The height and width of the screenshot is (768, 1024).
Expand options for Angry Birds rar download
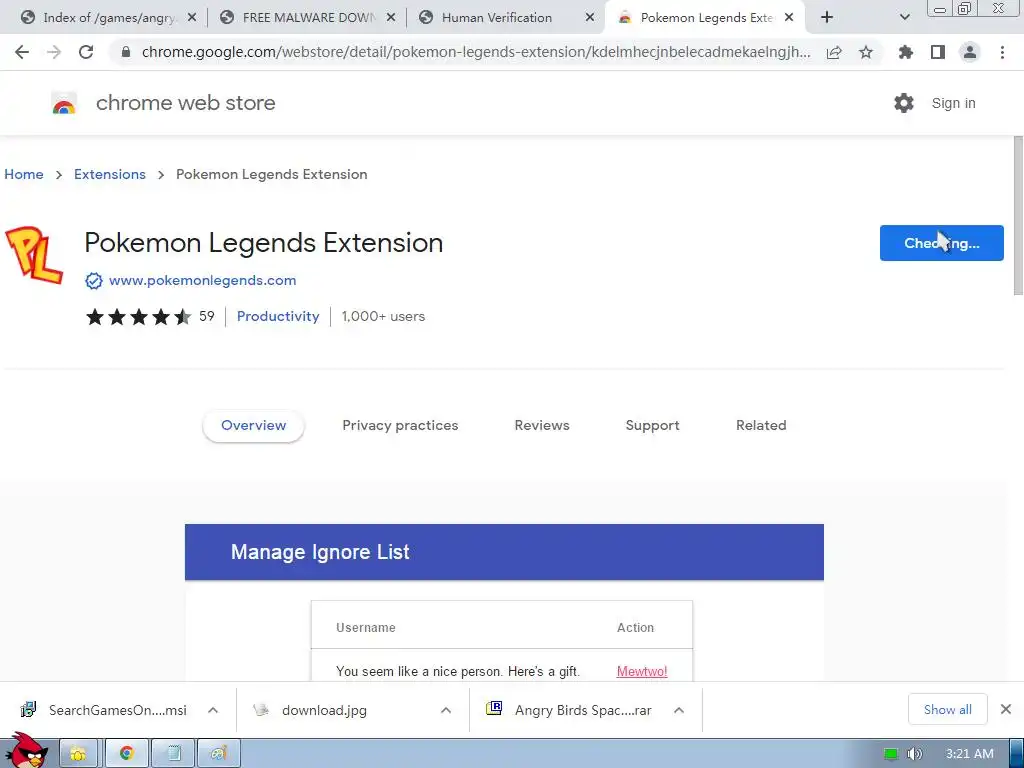679,710
